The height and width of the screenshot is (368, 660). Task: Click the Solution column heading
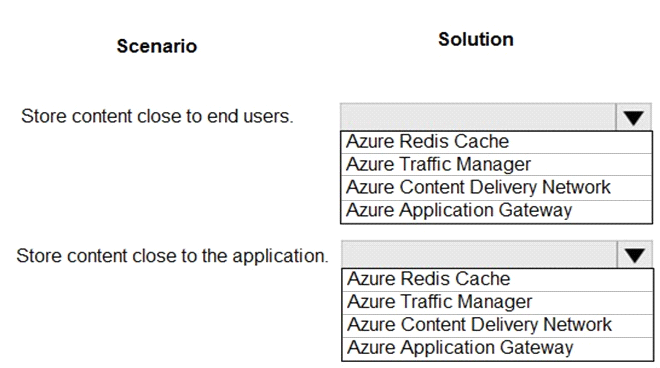[476, 39]
